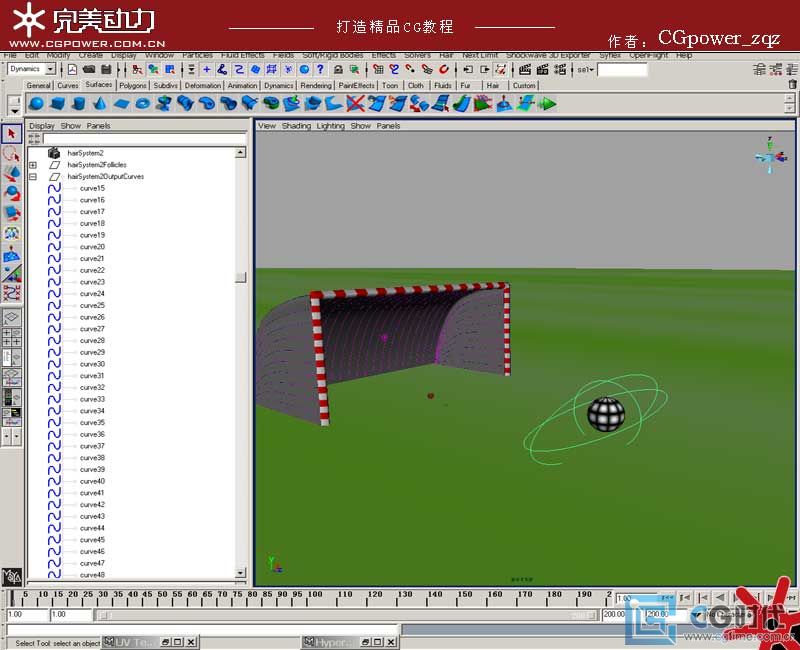
Task: Activate the Scale tool in toolbox
Action: (12, 213)
